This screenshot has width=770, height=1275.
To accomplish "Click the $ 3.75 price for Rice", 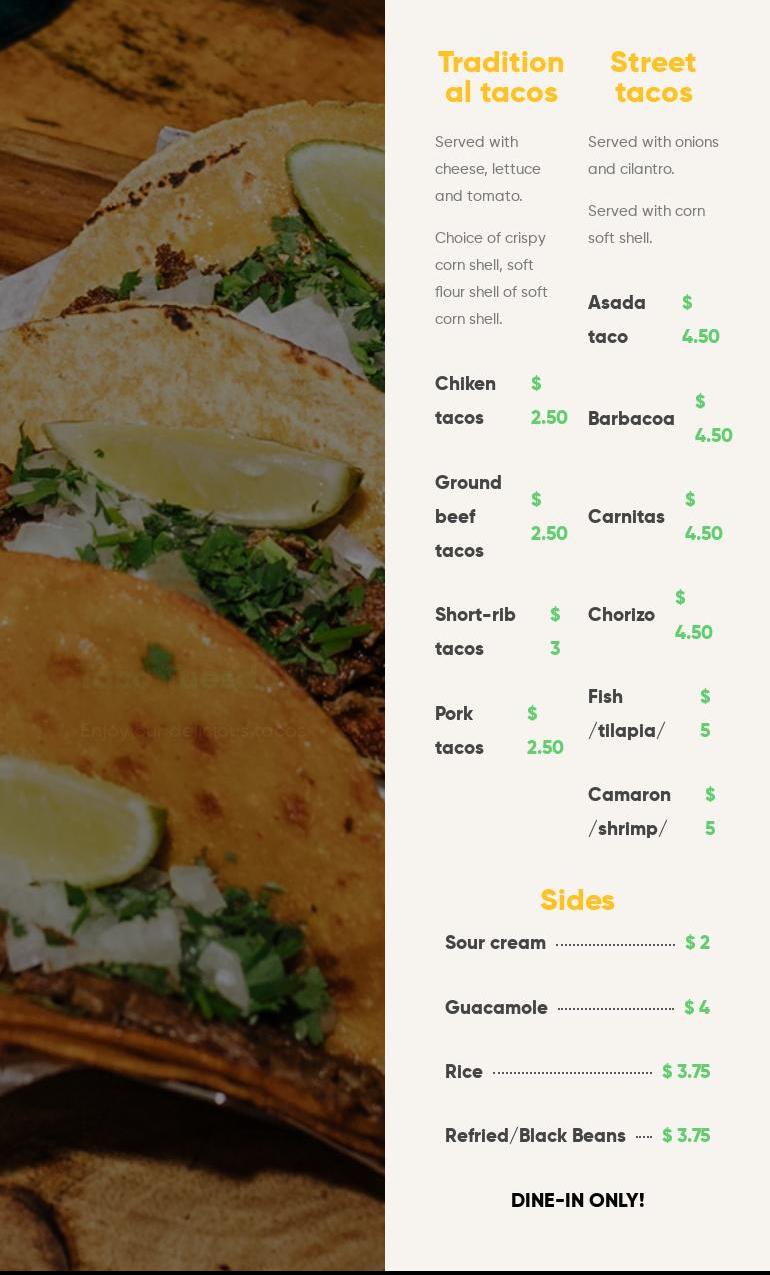I will click(686, 1072).
